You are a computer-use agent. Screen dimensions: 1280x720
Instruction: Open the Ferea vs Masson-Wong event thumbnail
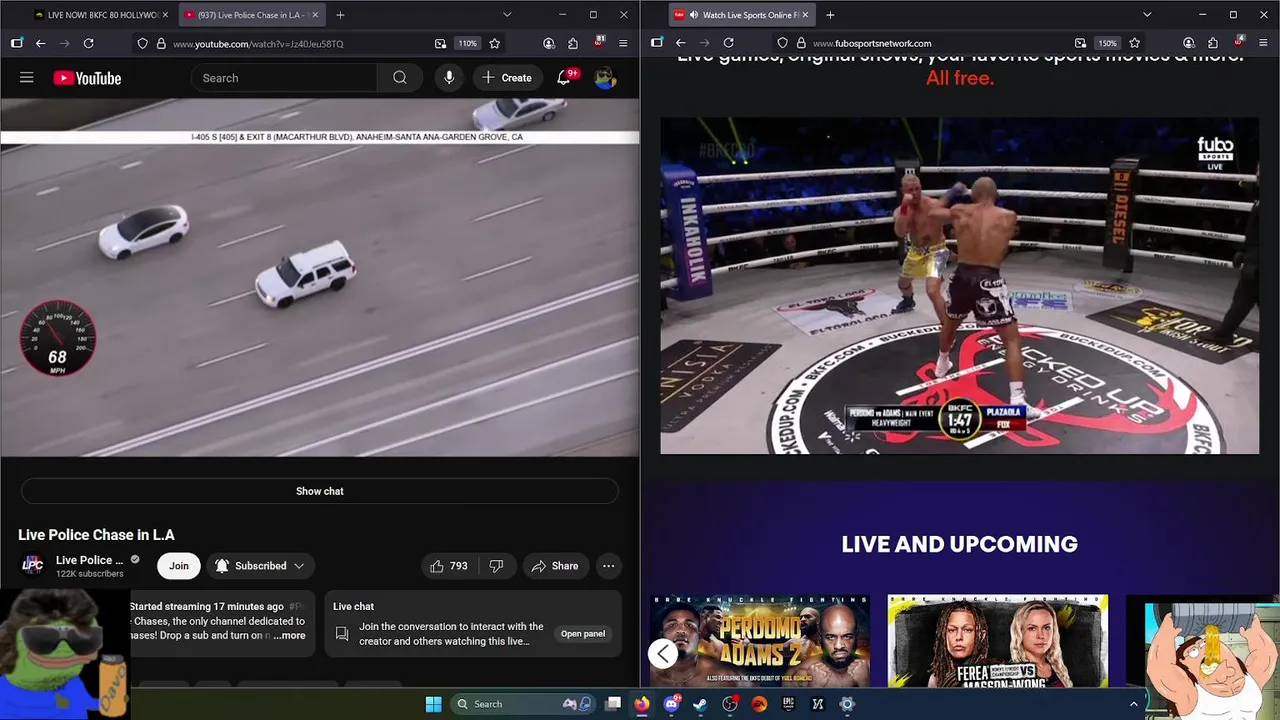pos(998,641)
